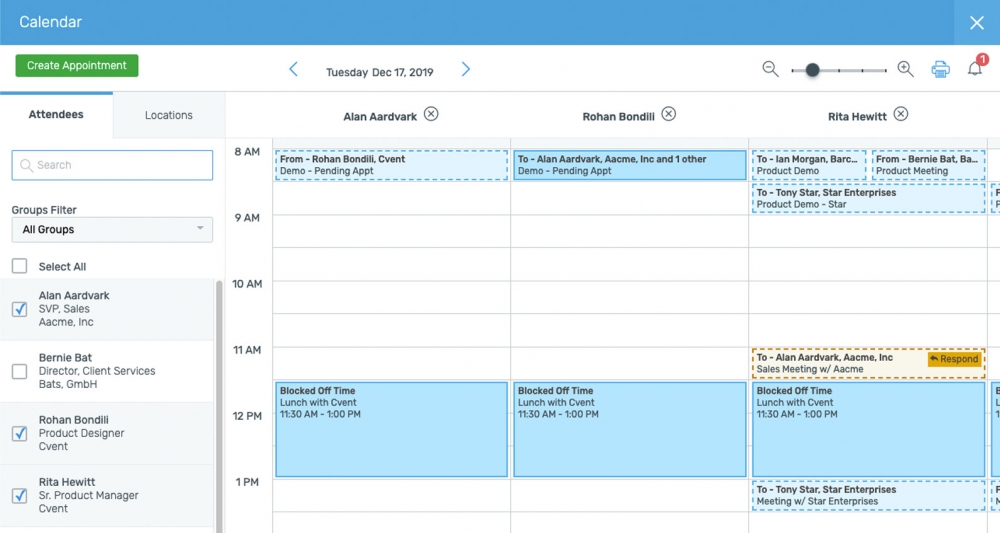The width and height of the screenshot is (1000, 533).
Task: Go to previous day arrow
Action: (x=293, y=69)
